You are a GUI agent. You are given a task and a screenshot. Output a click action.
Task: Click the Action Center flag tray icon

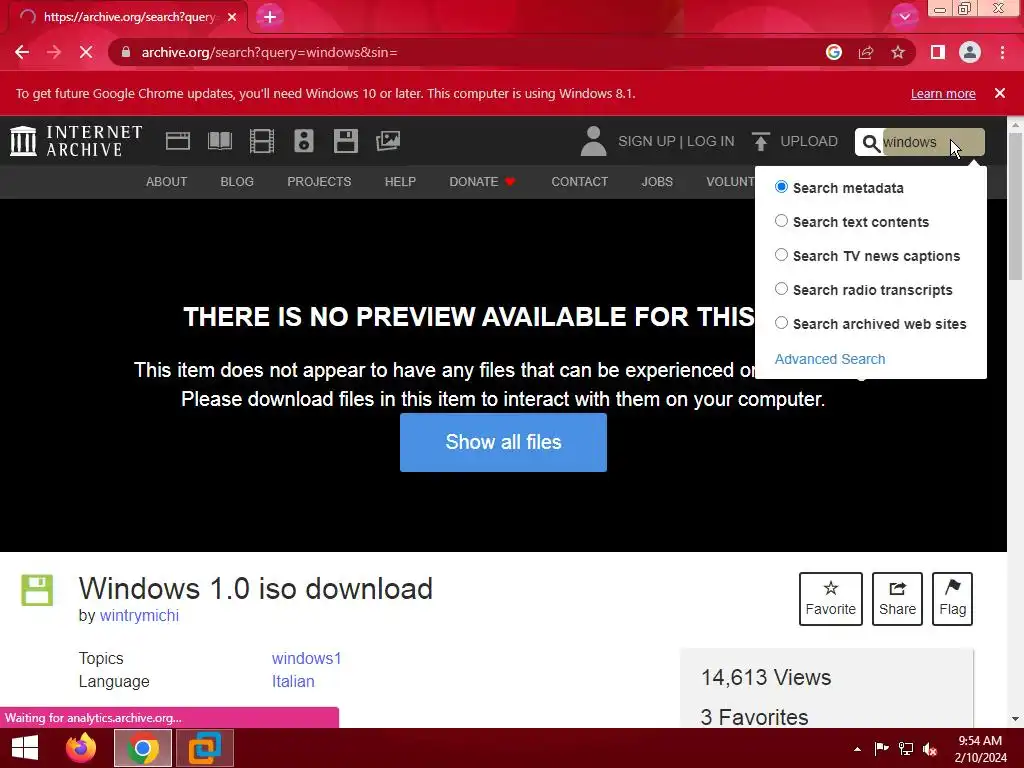881,749
